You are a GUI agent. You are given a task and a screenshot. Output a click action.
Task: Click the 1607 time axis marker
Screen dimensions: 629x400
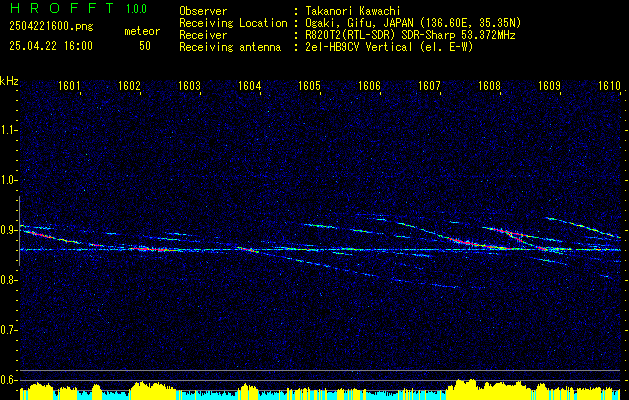tap(429, 85)
